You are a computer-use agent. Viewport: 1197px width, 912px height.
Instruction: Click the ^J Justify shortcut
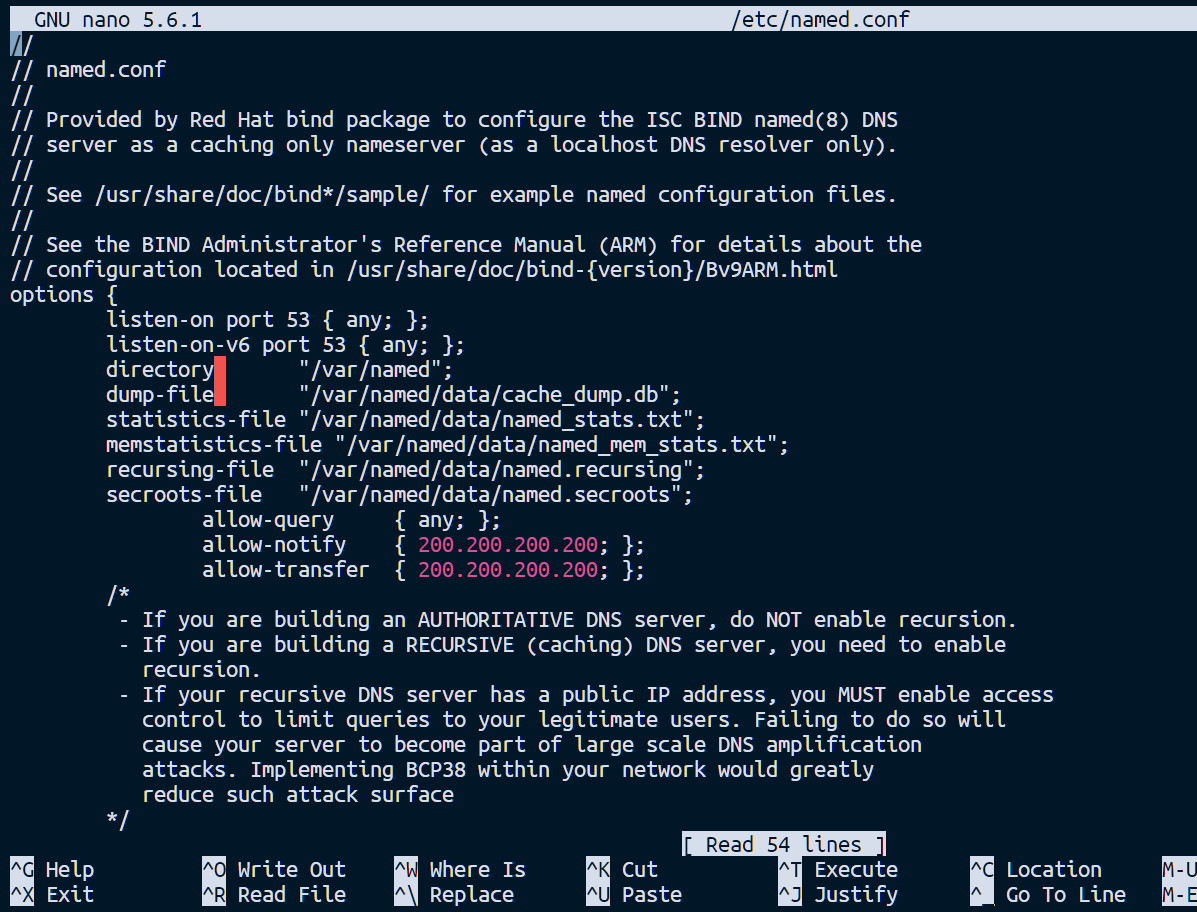837,895
